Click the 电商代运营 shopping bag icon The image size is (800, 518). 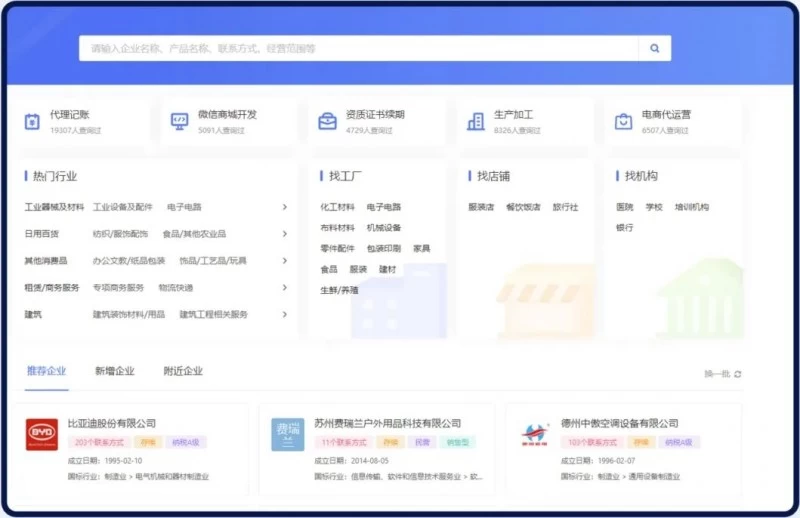pos(623,122)
